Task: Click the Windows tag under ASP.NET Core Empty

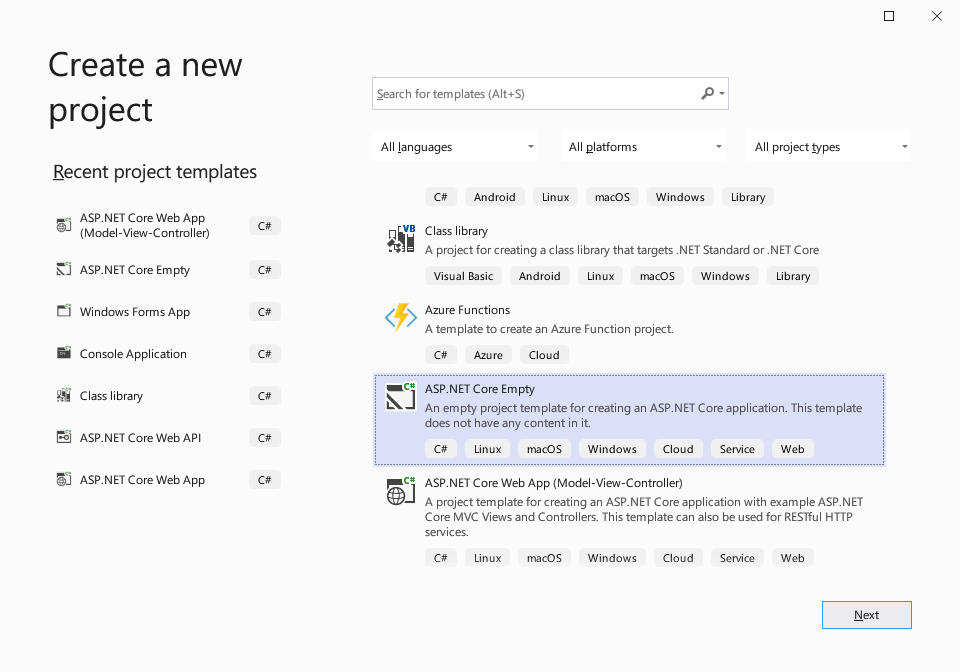Action: [x=612, y=449]
